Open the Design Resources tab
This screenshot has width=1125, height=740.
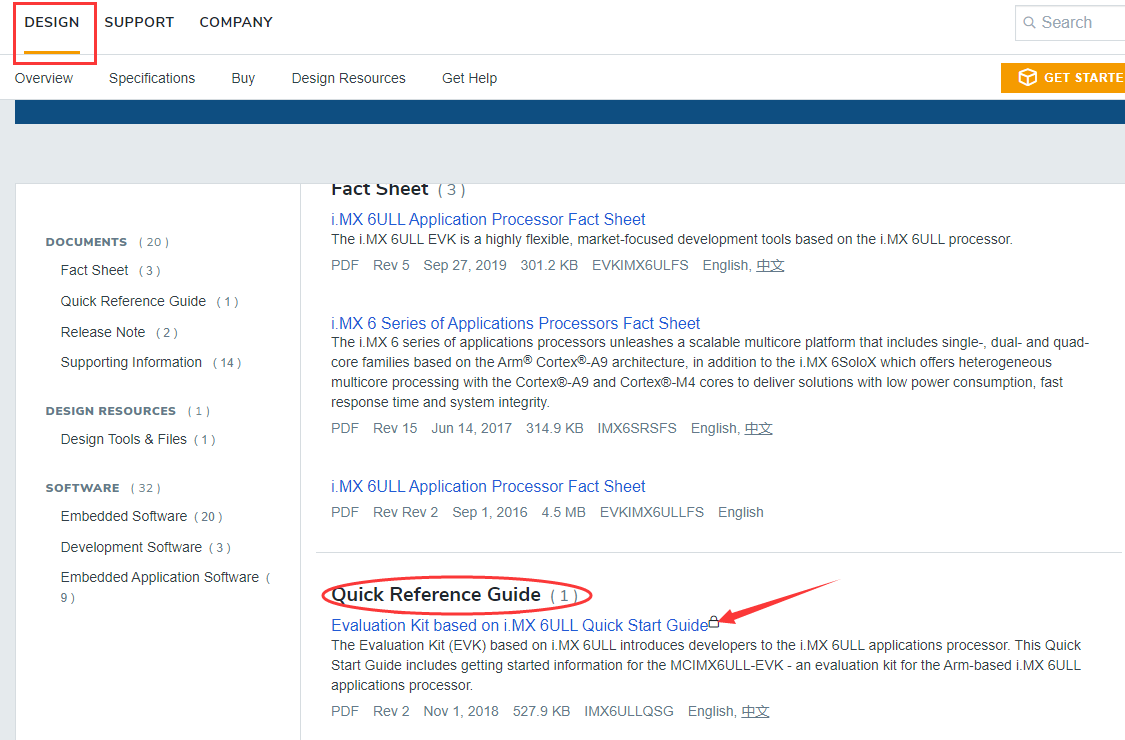[349, 78]
